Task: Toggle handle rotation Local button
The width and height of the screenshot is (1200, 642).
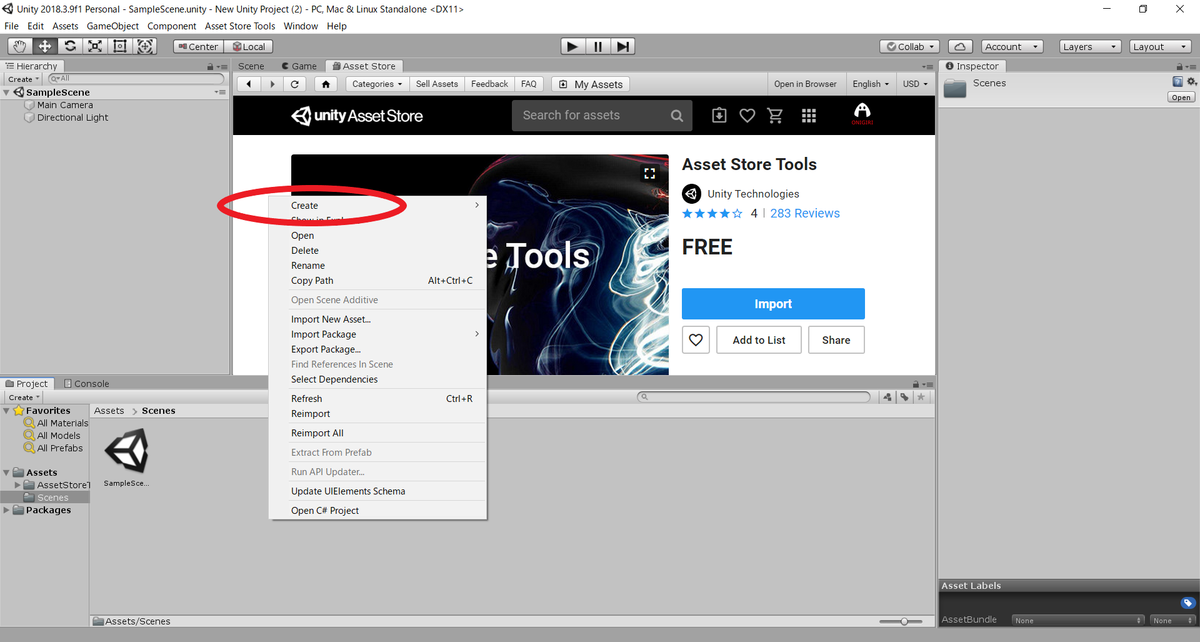Action: [x=247, y=46]
